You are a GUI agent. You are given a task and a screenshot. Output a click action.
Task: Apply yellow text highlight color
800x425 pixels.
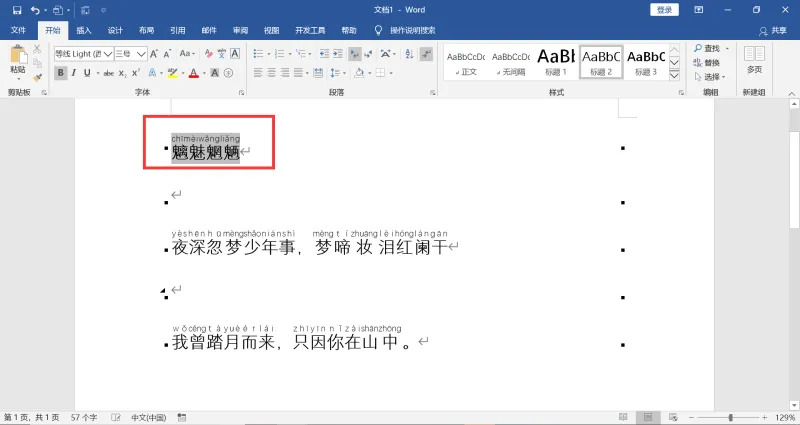point(172,73)
